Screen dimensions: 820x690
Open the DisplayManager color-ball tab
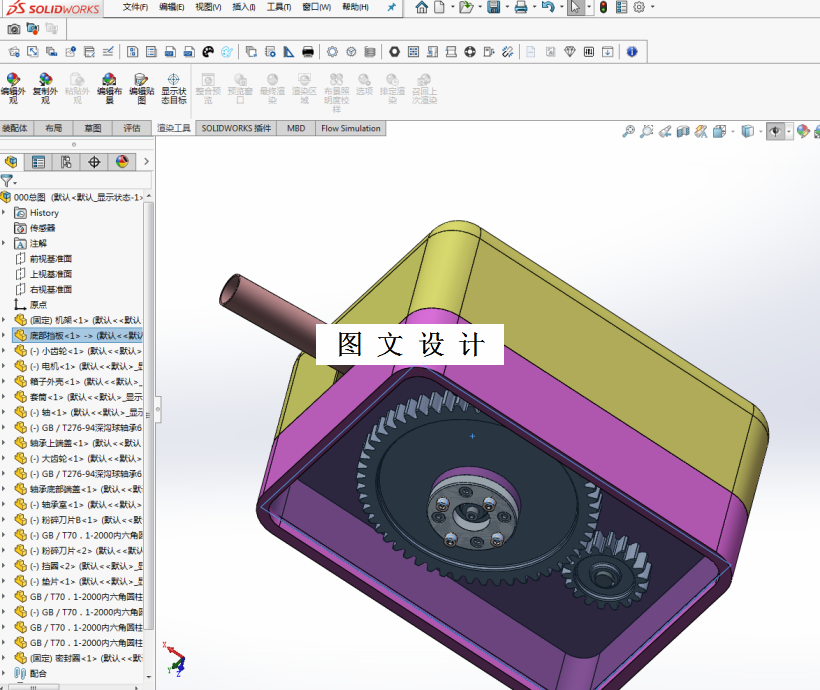point(122,162)
